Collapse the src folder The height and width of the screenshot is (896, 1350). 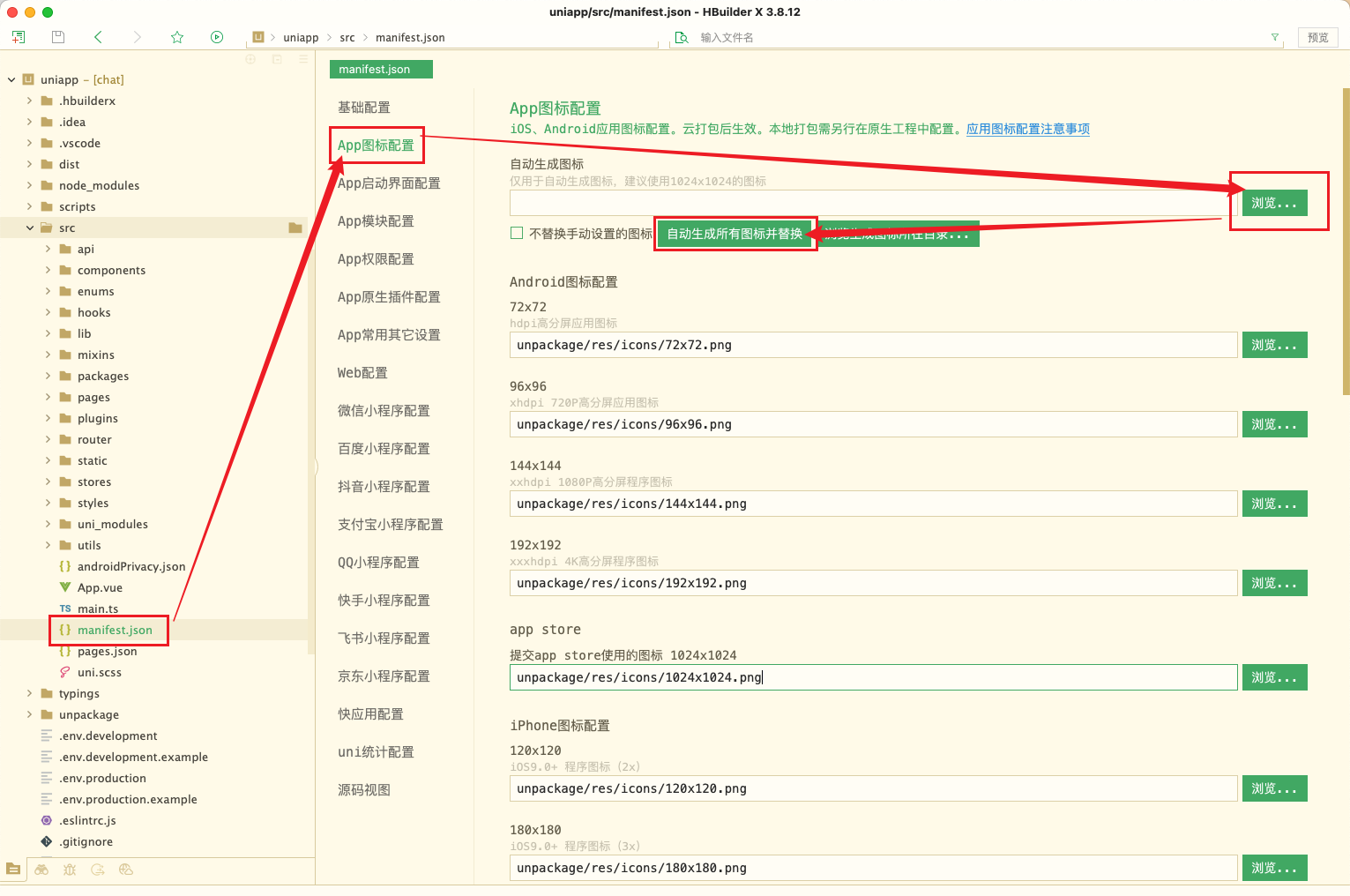(30, 228)
